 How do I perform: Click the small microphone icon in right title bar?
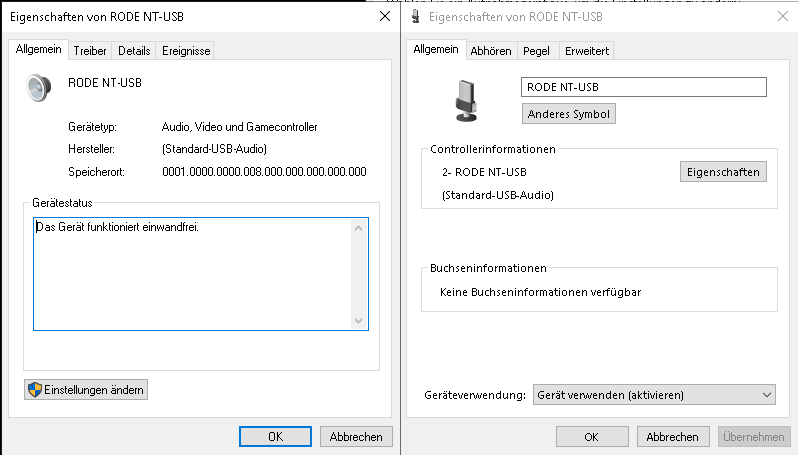[416, 17]
